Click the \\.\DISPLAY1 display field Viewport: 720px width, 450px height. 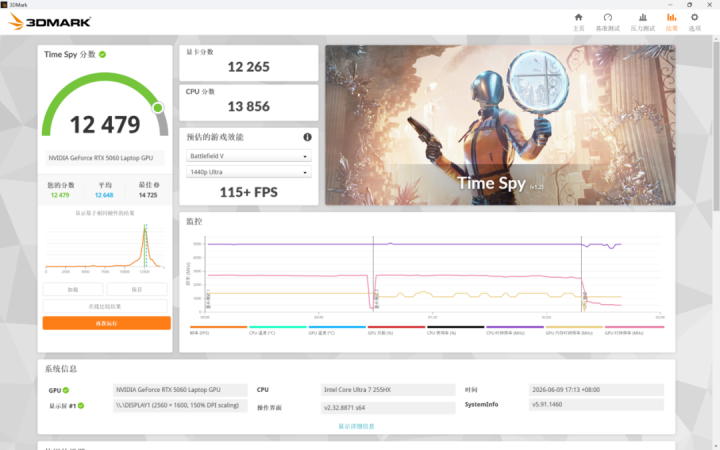click(x=180, y=406)
